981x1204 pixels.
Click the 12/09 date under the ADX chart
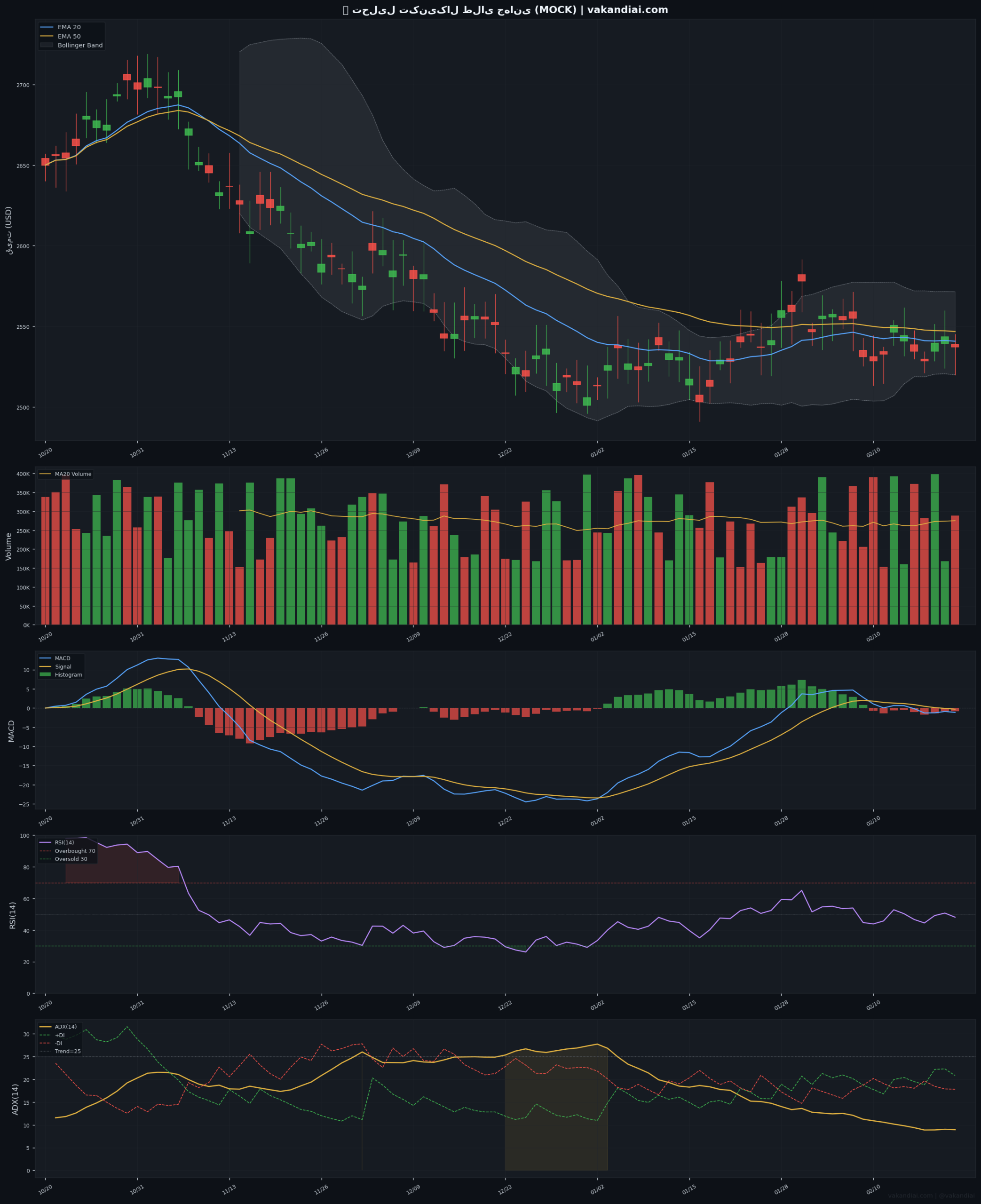click(414, 1190)
